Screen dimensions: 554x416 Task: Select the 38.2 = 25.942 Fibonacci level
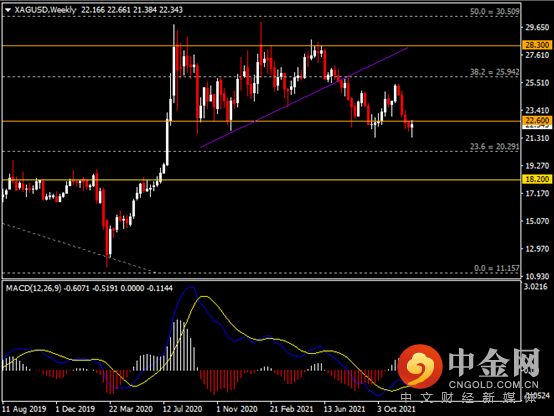tap(494, 72)
